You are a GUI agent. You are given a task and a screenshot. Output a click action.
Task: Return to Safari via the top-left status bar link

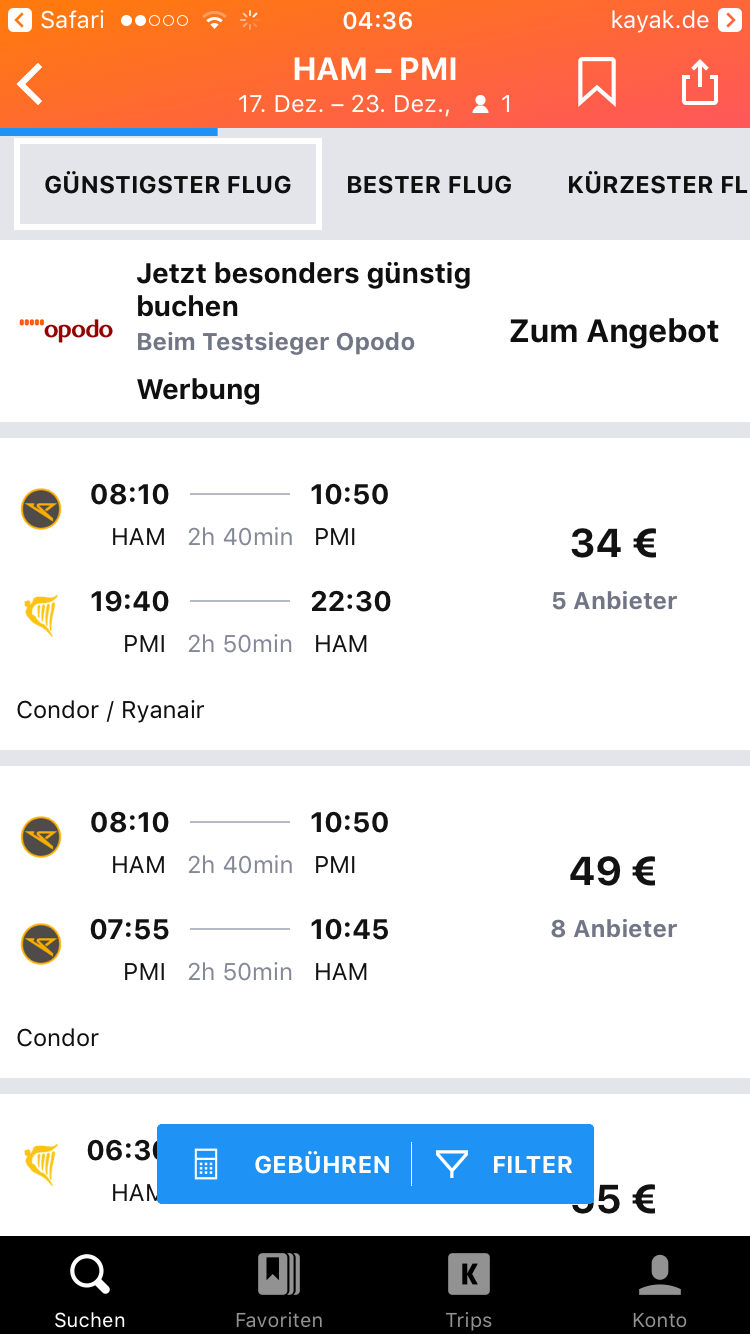tap(58, 20)
